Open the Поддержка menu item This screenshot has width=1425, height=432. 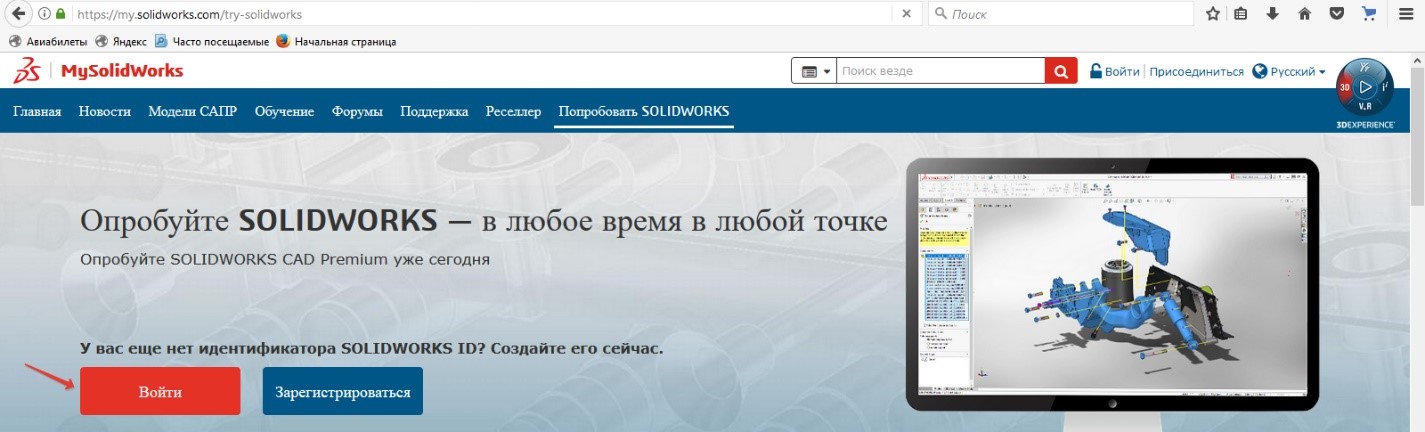[x=434, y=112]
